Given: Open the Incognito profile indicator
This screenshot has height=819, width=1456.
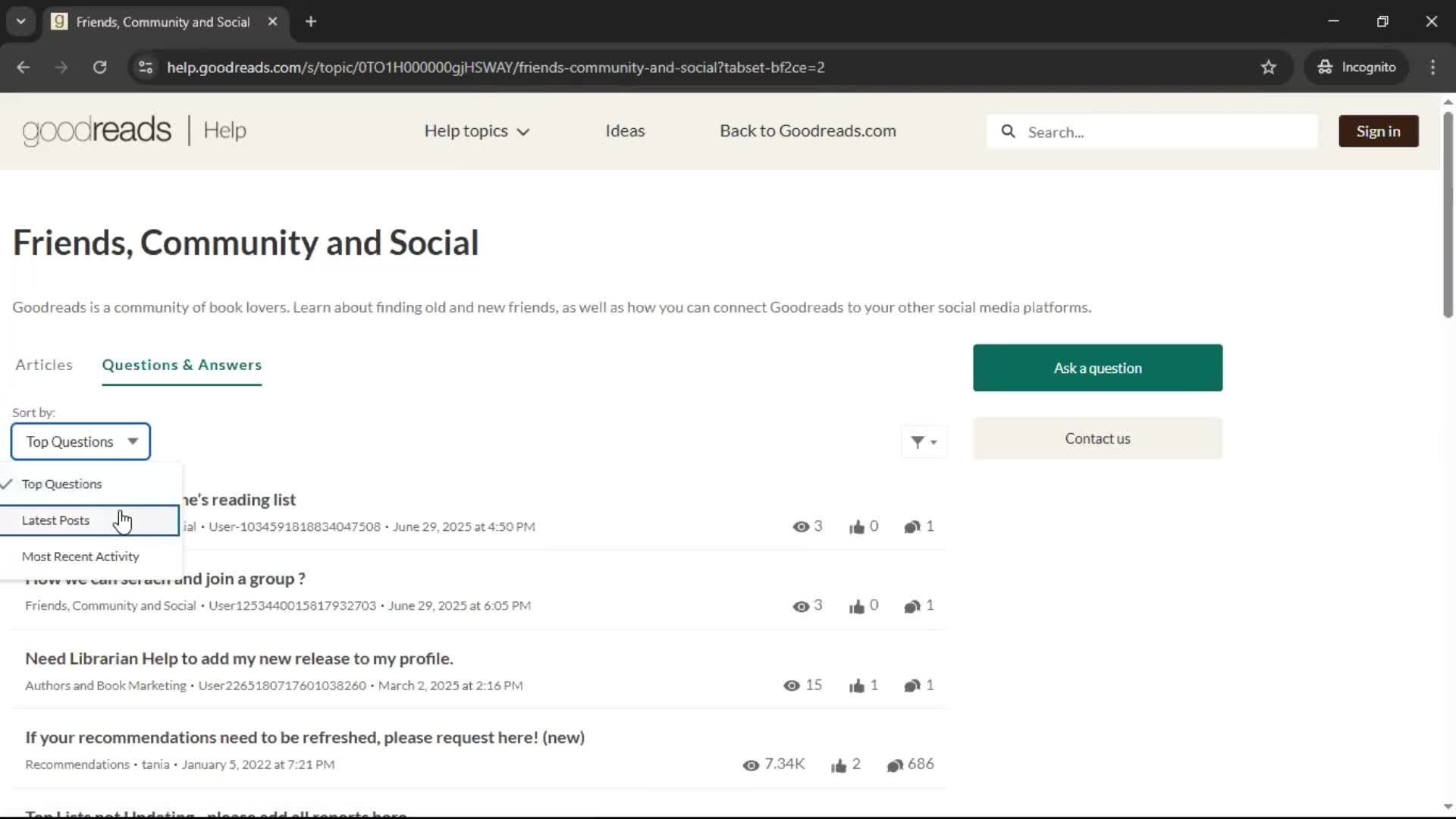Looking at the screenshot, I should [x=1357, y=67].
